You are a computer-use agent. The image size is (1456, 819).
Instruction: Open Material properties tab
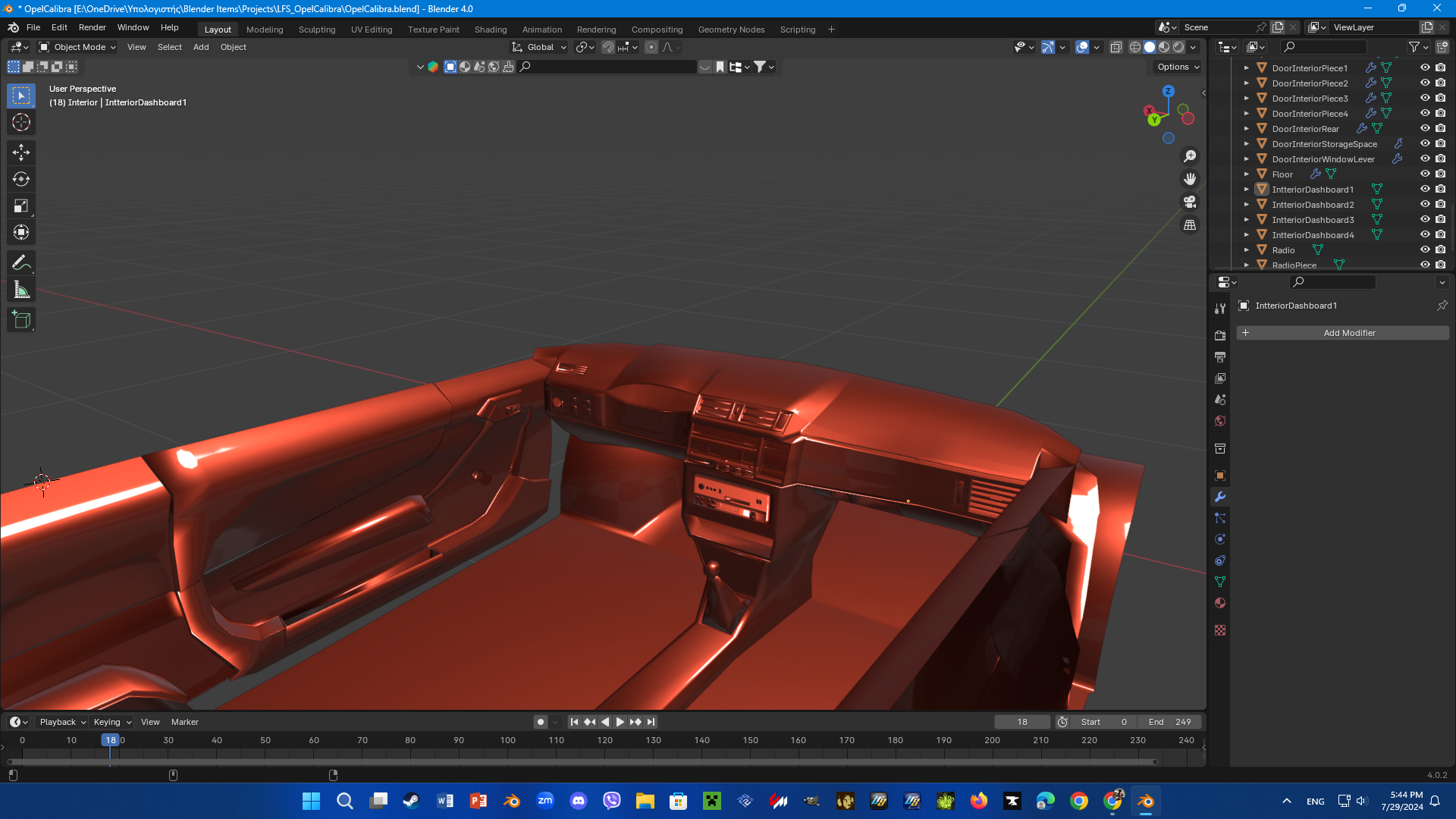1220,603
